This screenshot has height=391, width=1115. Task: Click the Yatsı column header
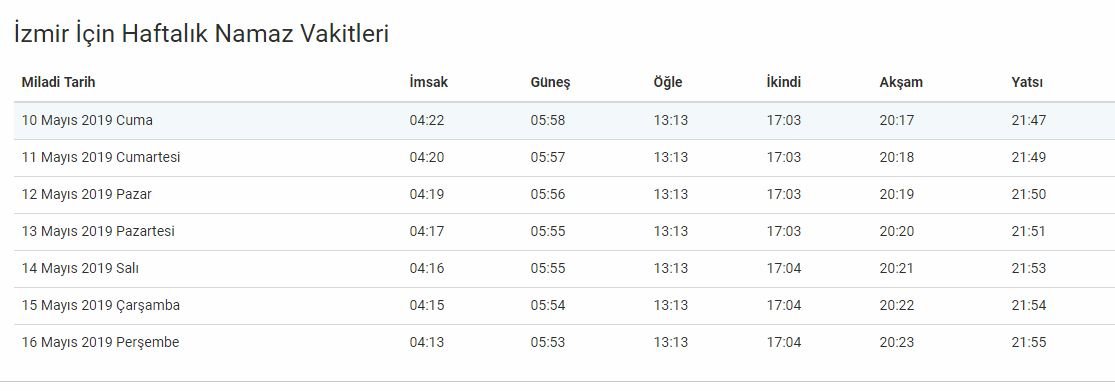[1027, 82]
